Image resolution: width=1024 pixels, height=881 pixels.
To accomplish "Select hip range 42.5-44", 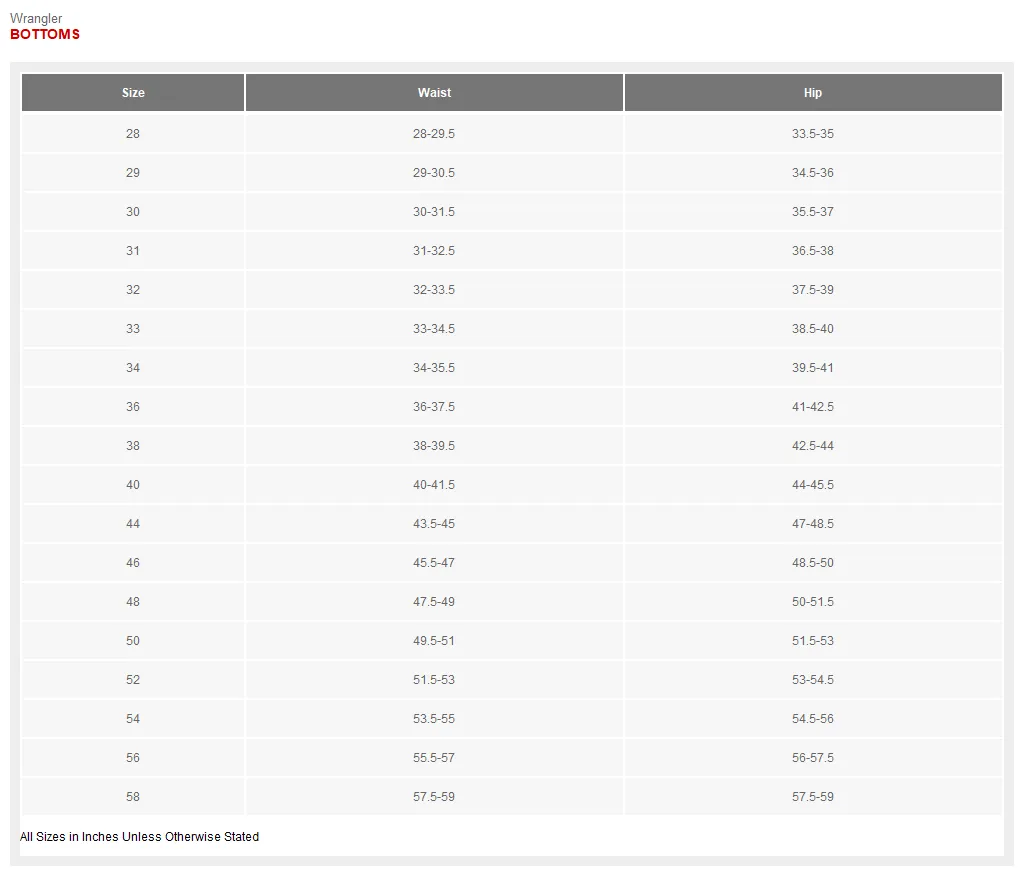I will pyautogui.click(x=813, y=446).
